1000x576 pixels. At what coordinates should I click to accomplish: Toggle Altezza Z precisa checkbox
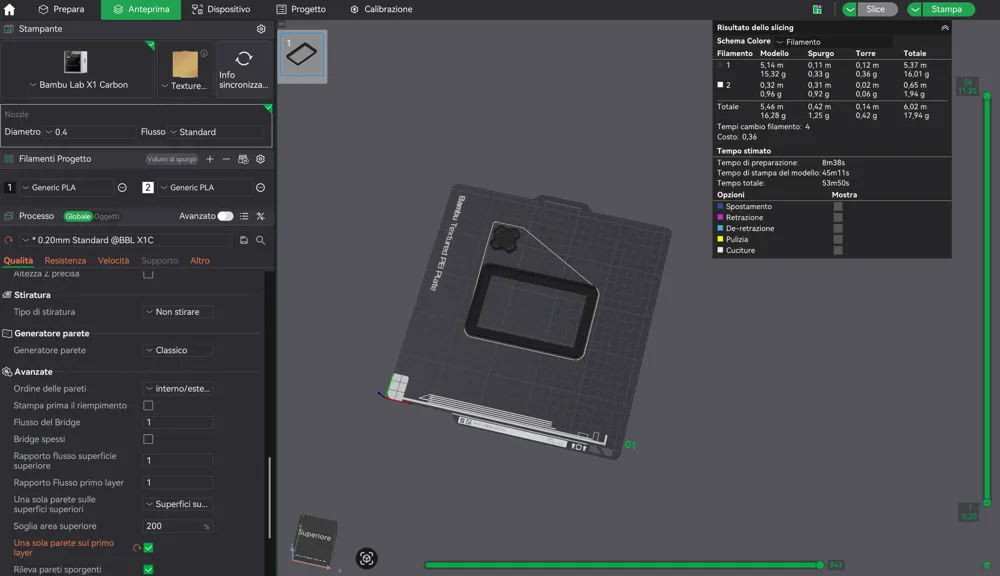148,274
